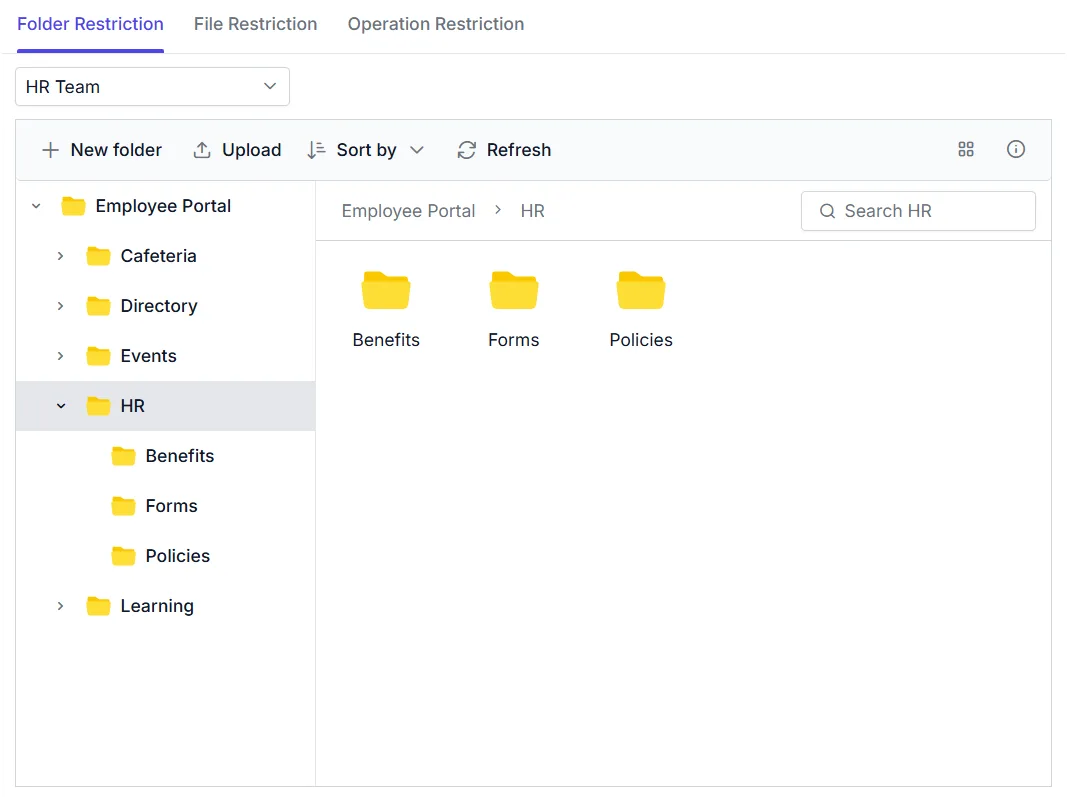
Task: Open the Benefits folder icon in main pane
Action: coord(386,291)
